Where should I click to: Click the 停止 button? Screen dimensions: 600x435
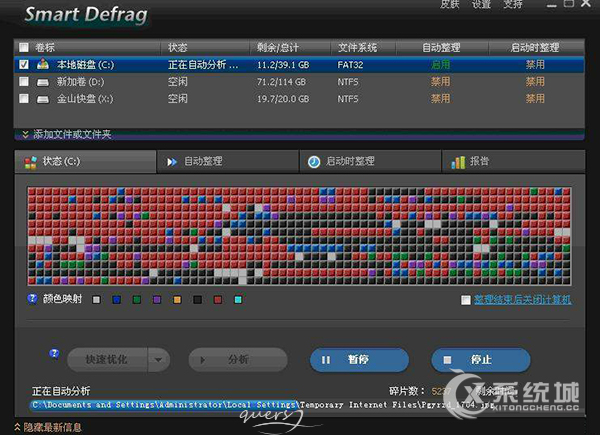coord(481,360)
